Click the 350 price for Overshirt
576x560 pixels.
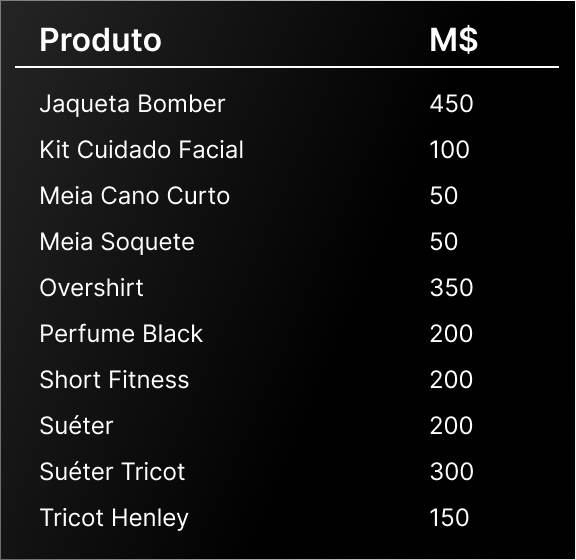tap(451, 287)
